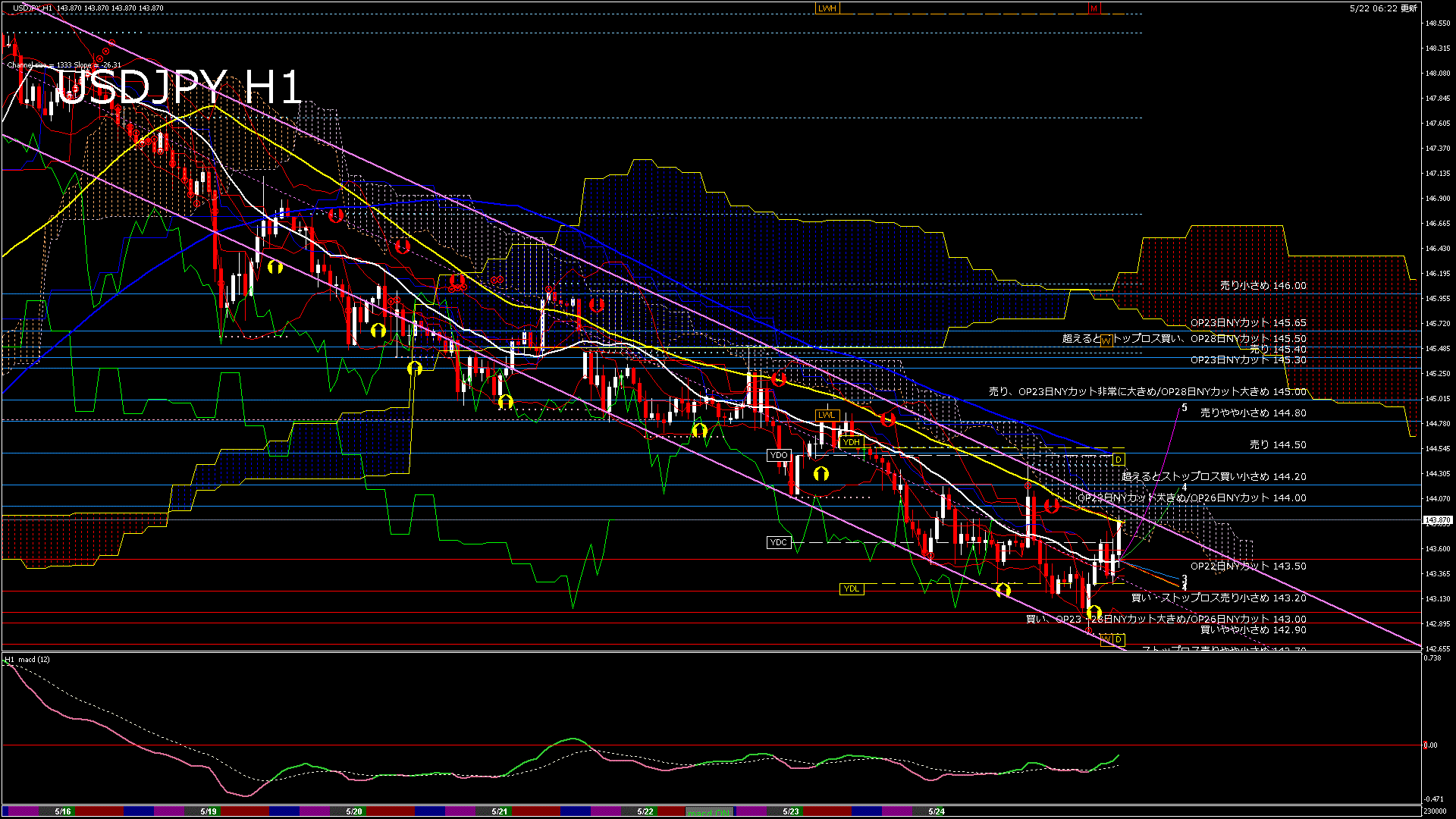Click the USDJPY H1 chart title
Viewport: 1456px width, 819px height.
(x=180, y=86)
